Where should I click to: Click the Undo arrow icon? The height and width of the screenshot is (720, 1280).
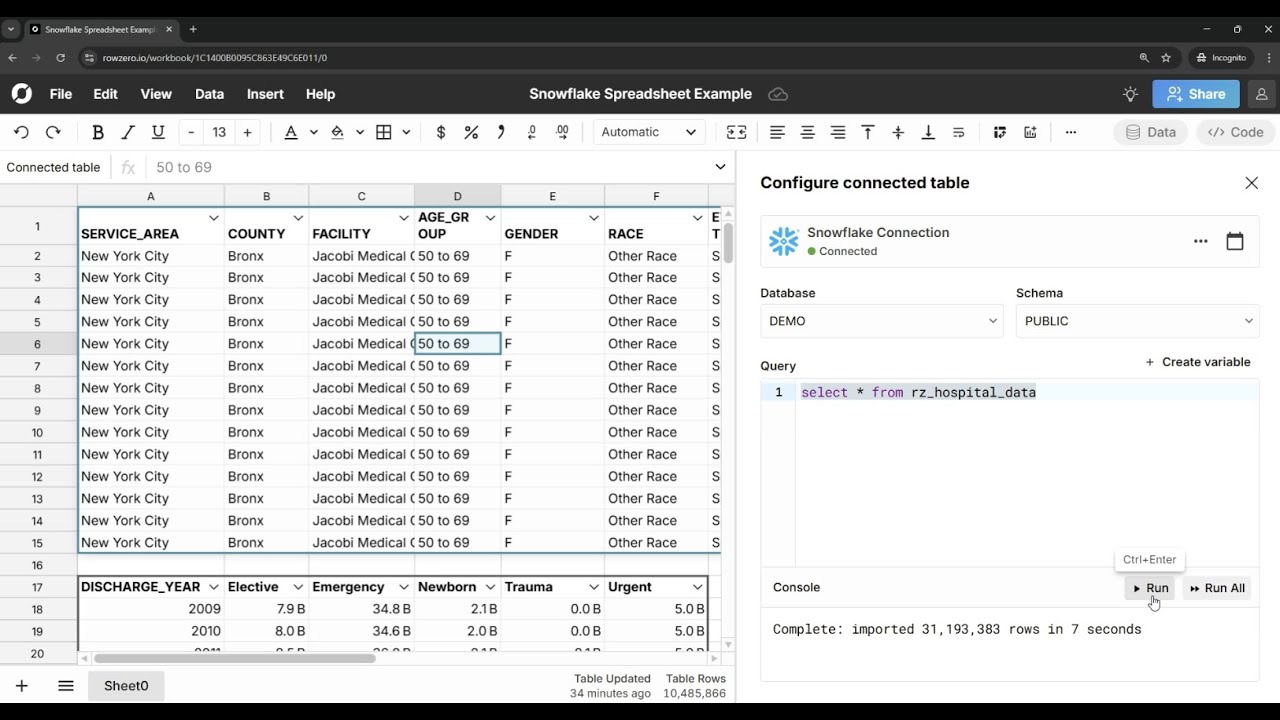coord(21,132)
